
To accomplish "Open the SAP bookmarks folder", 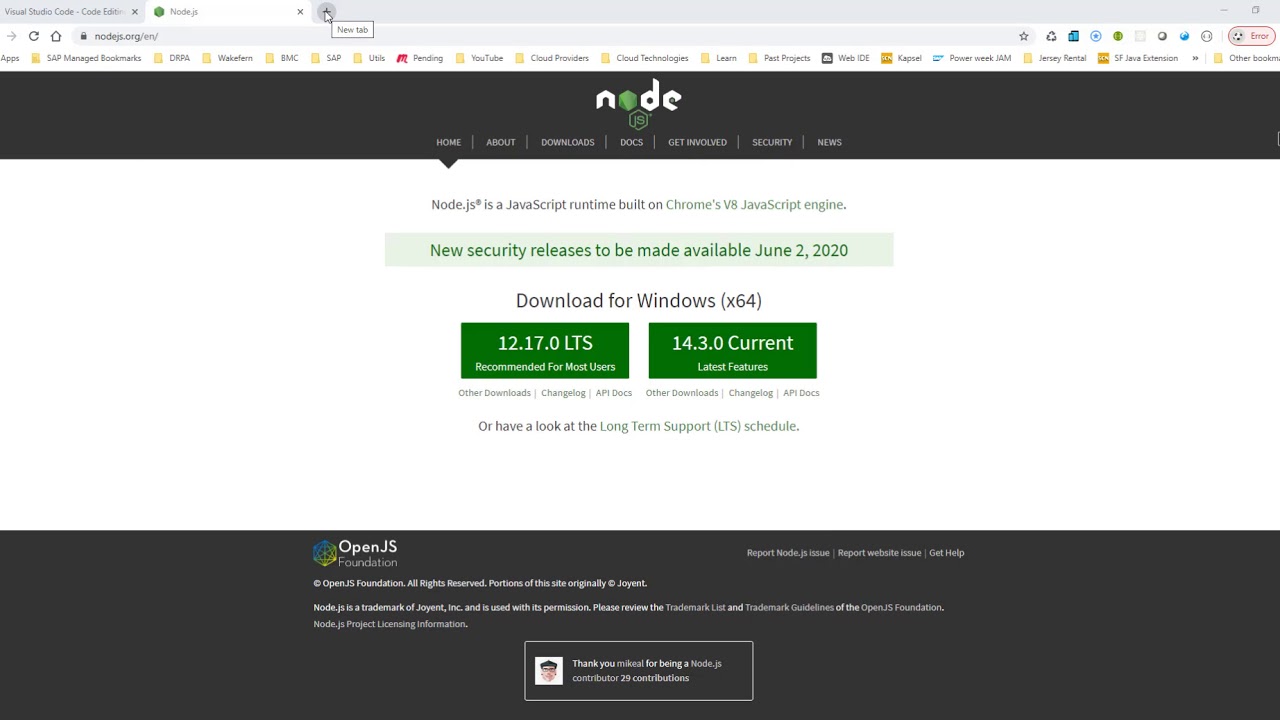I will point(326,58).
